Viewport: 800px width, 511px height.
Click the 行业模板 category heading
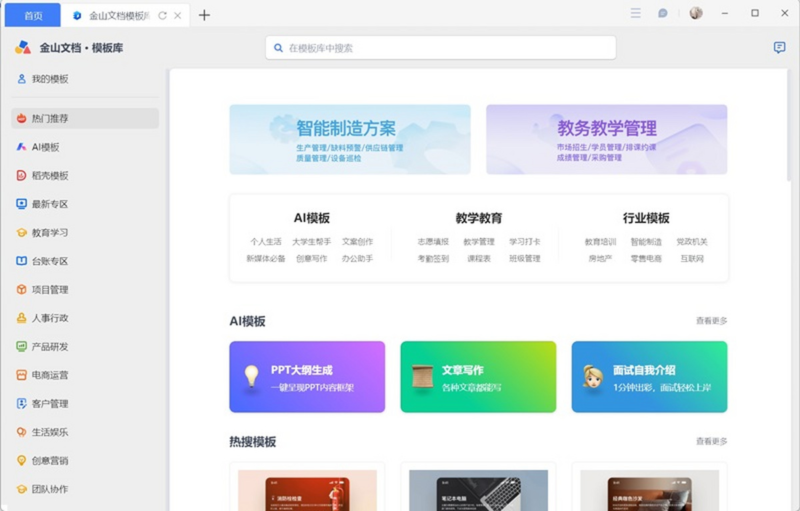(x=646, y=218)
